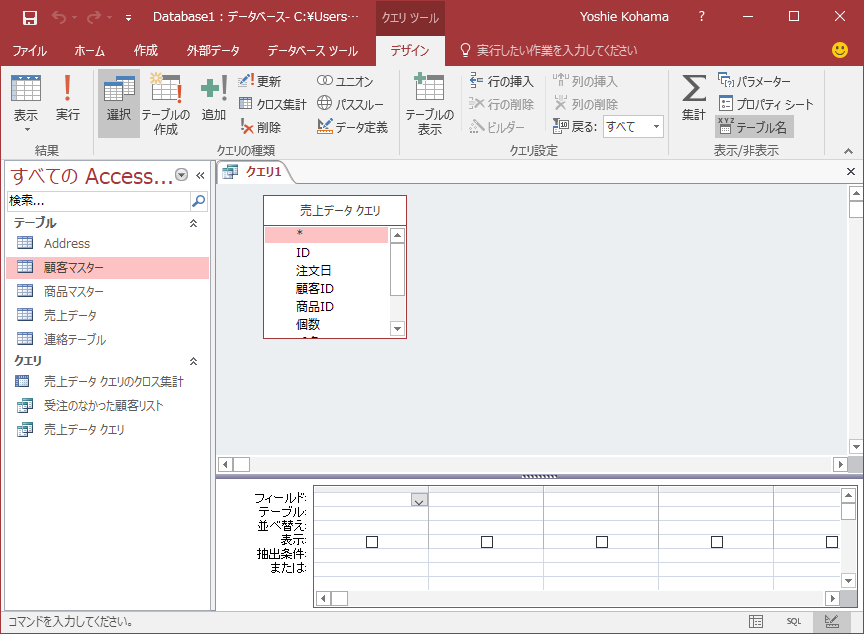Select ユニオン union query
Screen dimensions: 864x634
[345, 81]
